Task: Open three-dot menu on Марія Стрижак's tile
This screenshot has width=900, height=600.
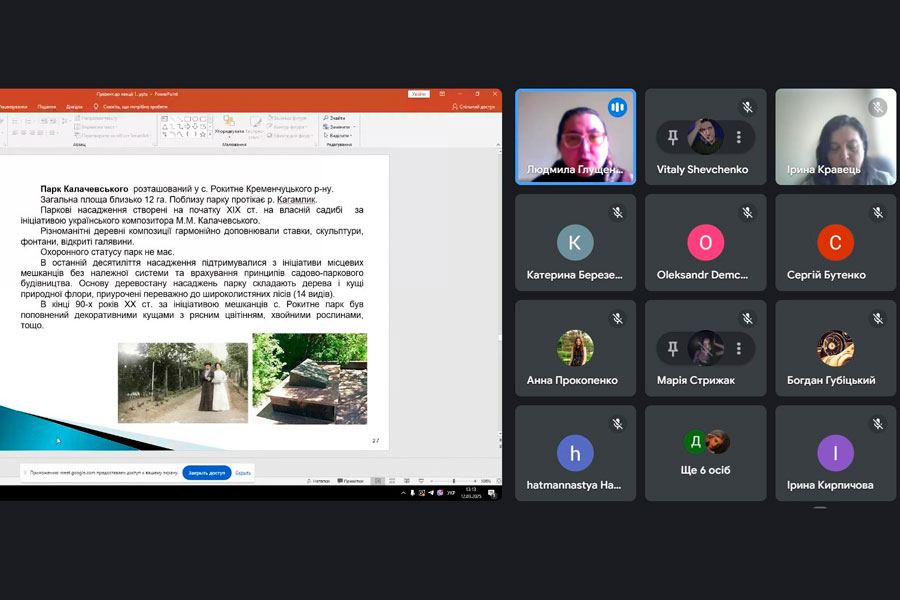Action: 739,348
